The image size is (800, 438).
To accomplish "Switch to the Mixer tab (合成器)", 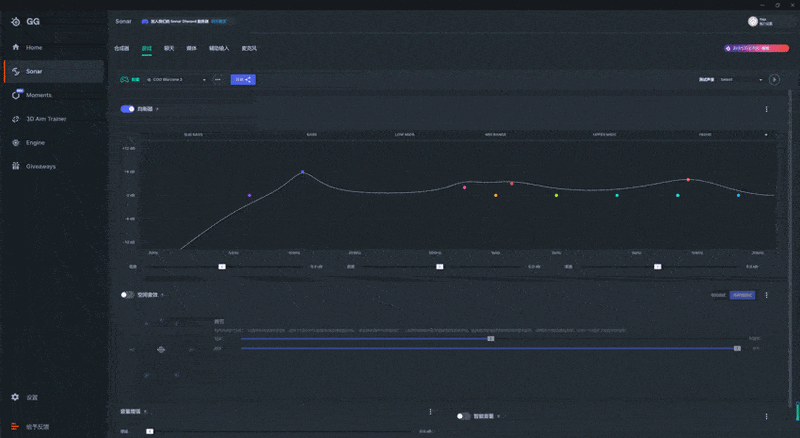I will 122,48.
